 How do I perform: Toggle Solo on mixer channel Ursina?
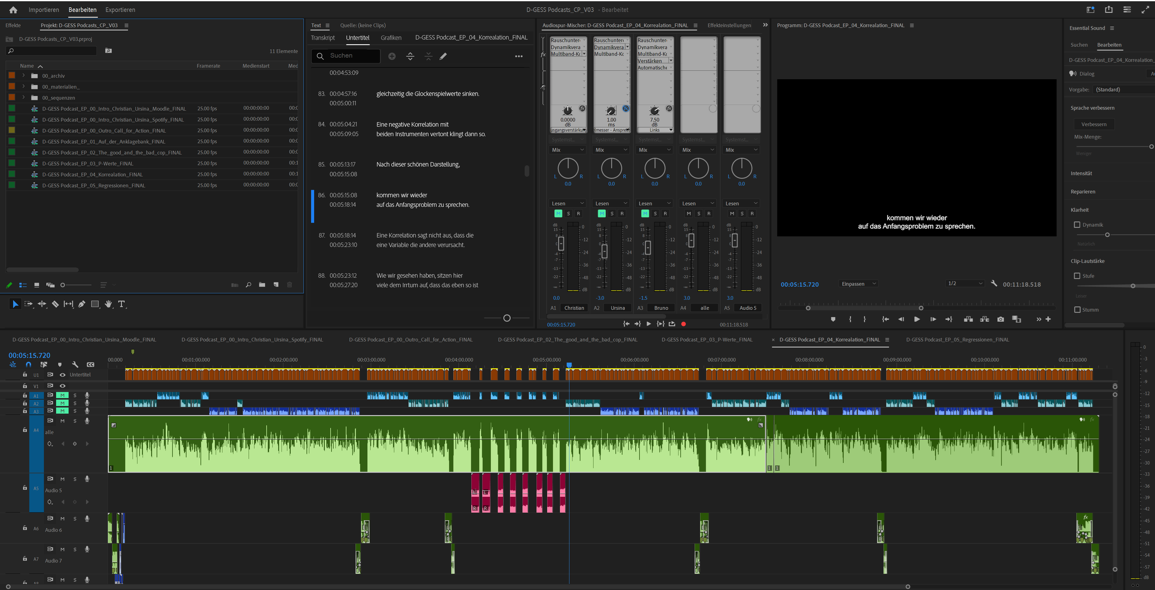click(x=612, y=214)
